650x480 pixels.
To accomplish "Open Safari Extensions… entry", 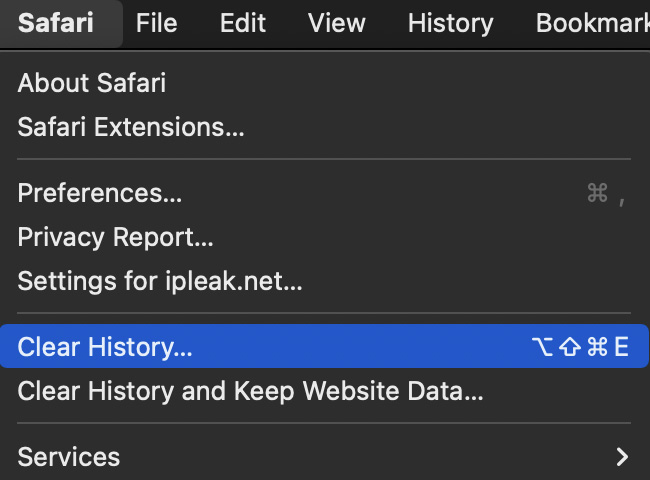I will pos(131,127).
